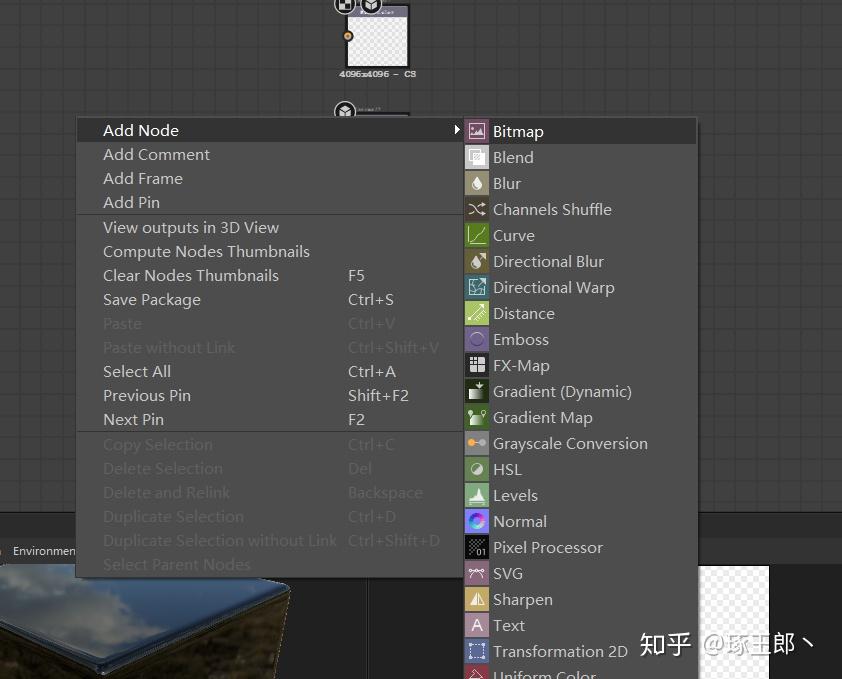Choose Previous Pin menu entry
842x679 pixels.
point(269,395)
